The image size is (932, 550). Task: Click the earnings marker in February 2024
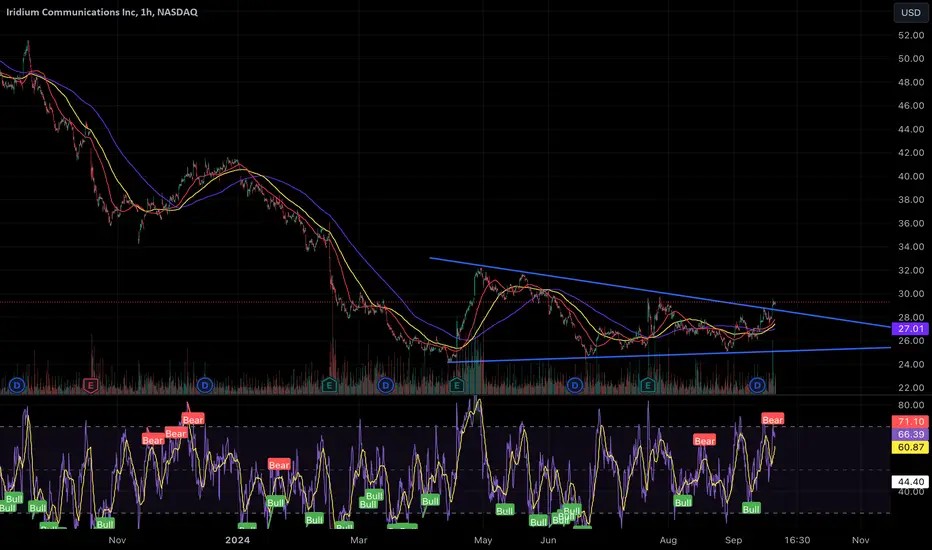(329, 385)
